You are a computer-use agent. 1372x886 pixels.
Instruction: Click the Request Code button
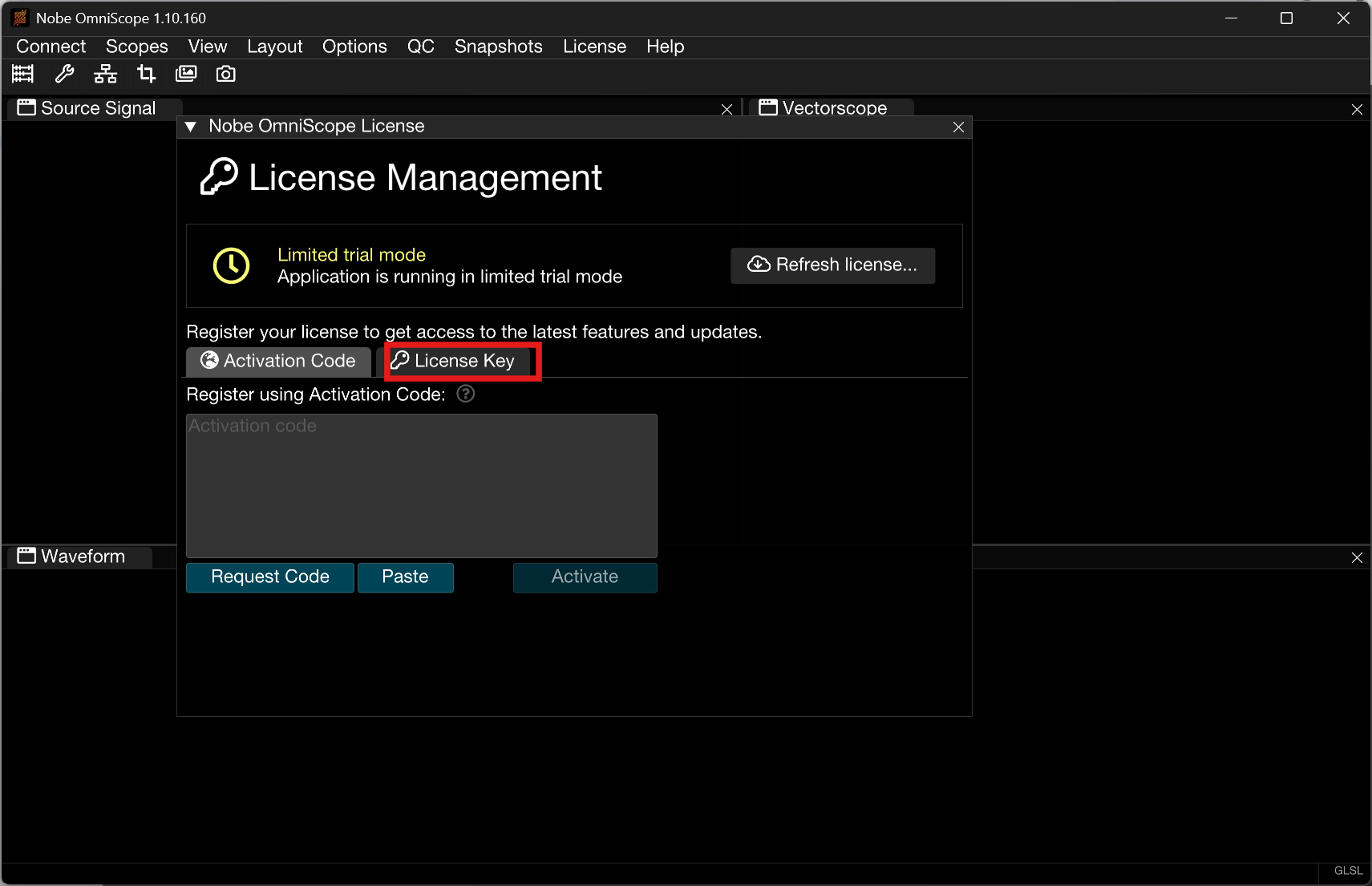point(270,577)
